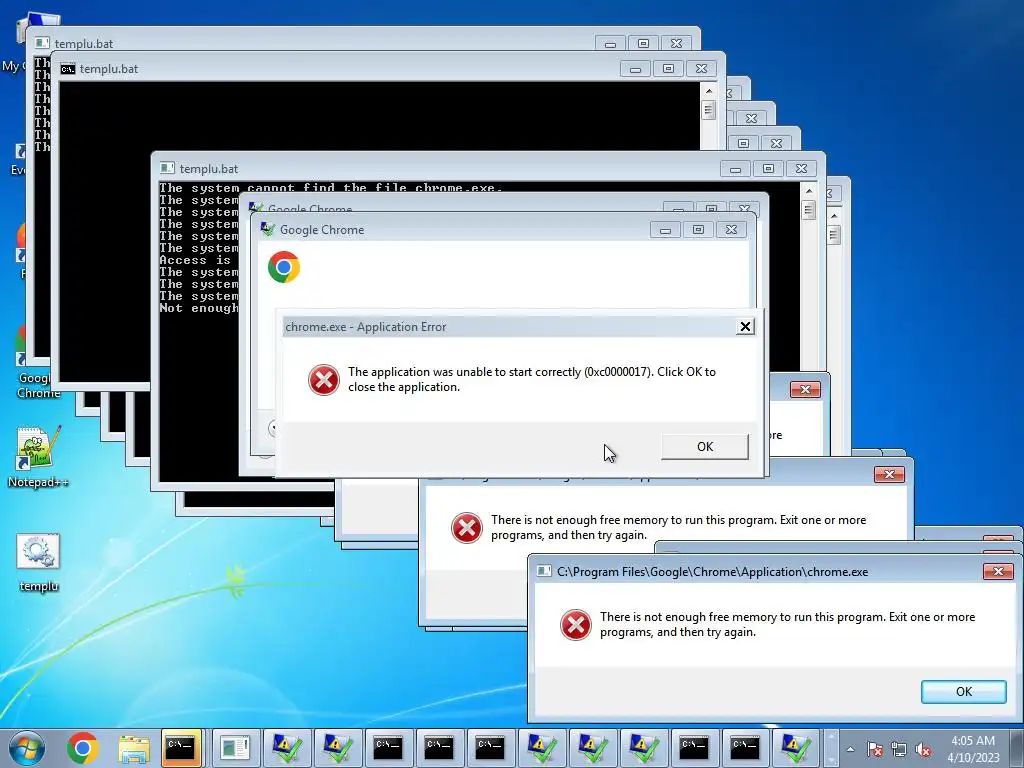Image resolution: width=1024 pixels, height=768 pixels.
Task: Click OK in the chrome.exe Application Error dialog
Action: [x=705, y=447]
